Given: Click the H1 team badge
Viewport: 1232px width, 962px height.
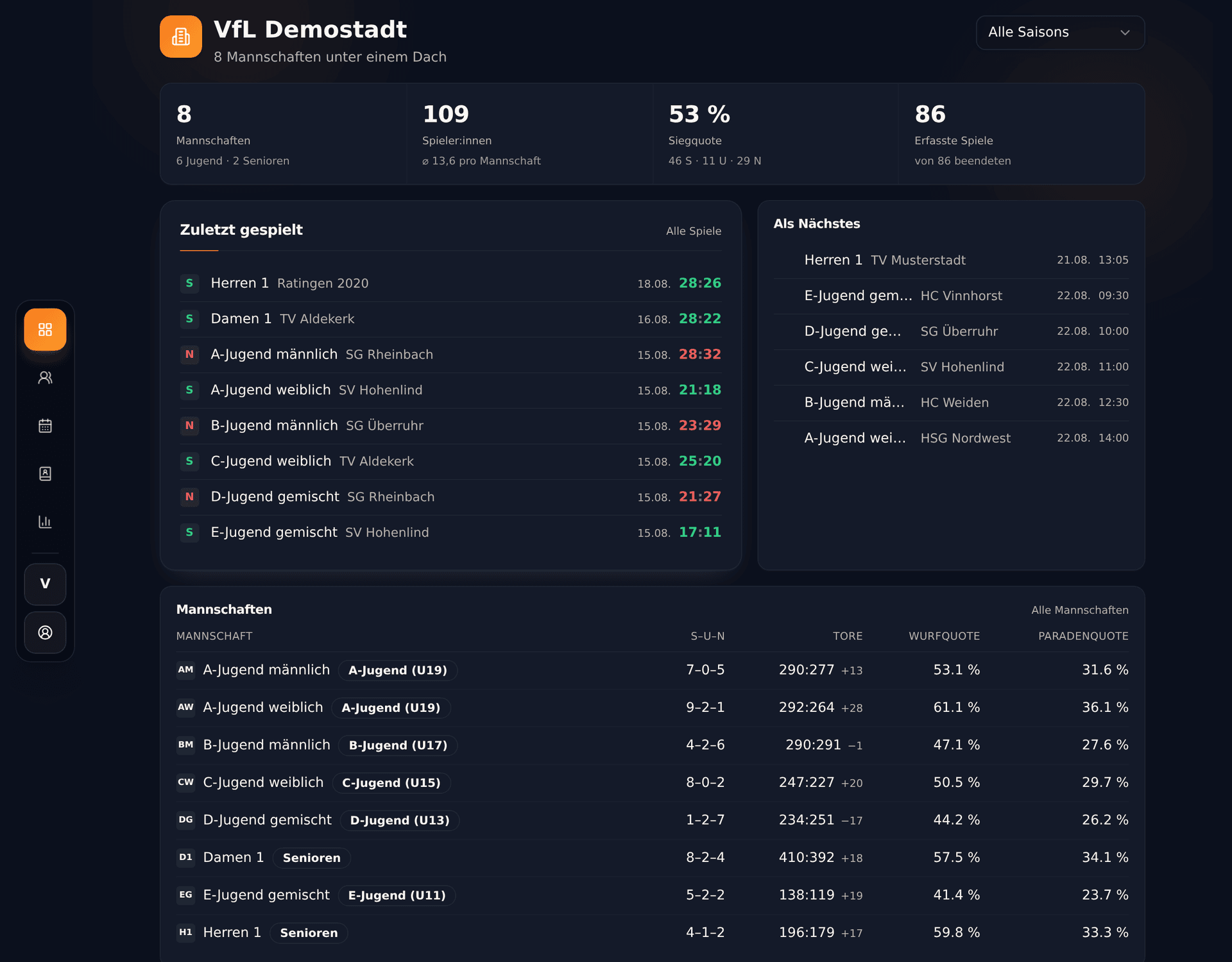Looking at the screenshot, I should (x=185, y=932).
